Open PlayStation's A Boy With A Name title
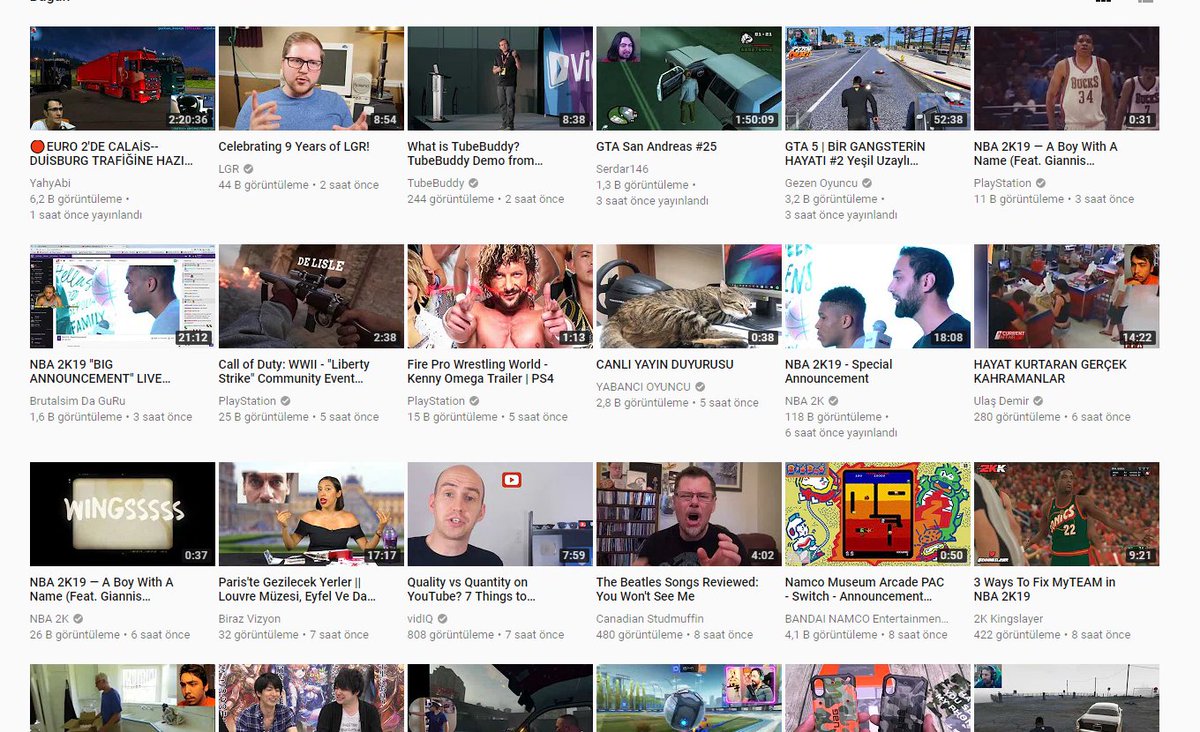This screenshot has height=732, width=1200. [1045, 153]
